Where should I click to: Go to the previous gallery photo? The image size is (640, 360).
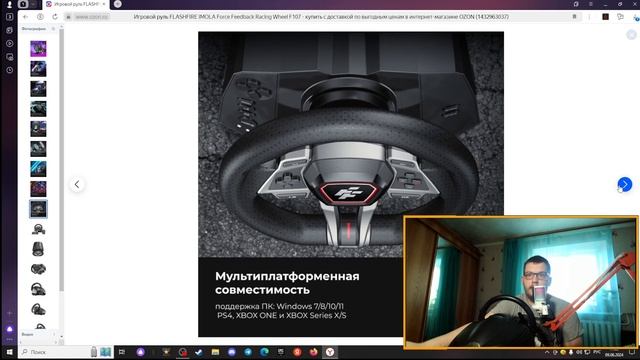[77, 184]
